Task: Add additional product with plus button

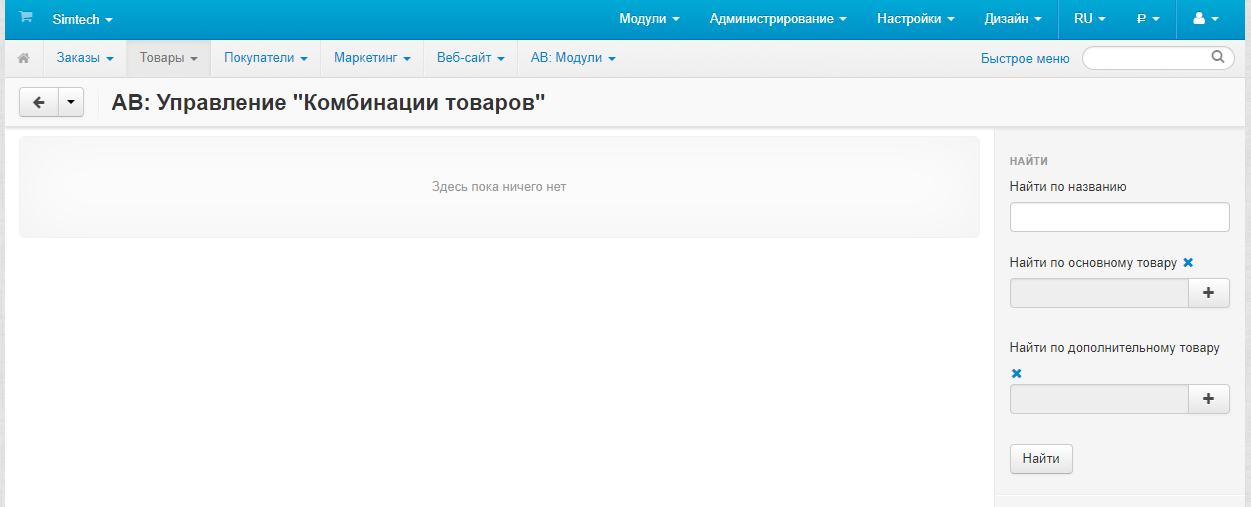Action: coord(1208,399)
